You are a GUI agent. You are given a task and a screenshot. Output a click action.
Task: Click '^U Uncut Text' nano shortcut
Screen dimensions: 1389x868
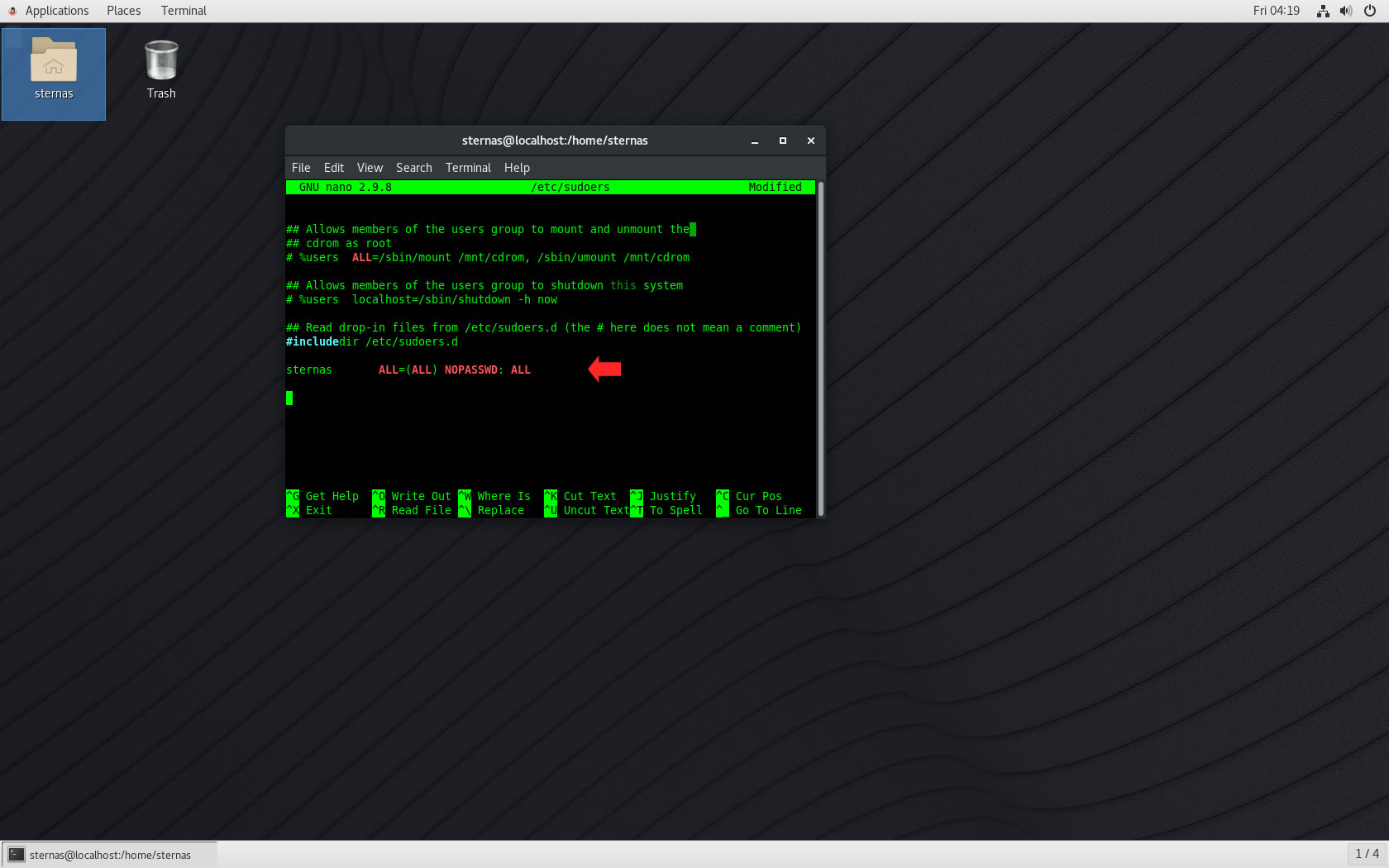pos(587,511)
